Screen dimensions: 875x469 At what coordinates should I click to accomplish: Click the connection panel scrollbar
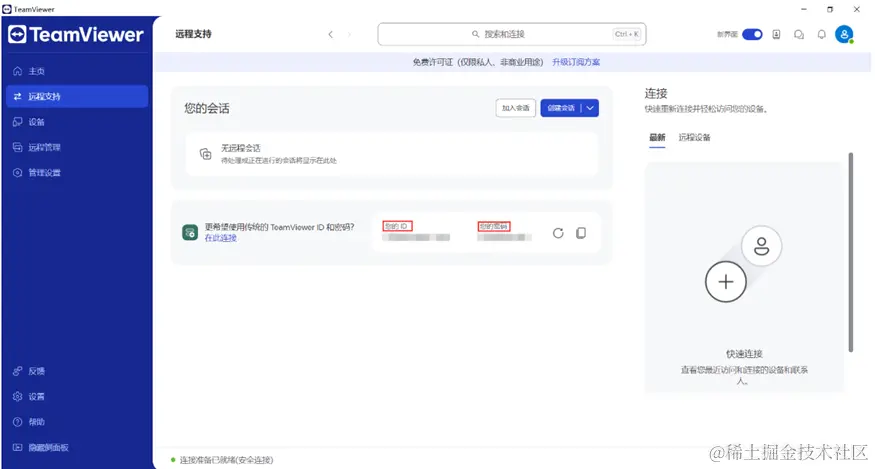click(x=850, y=252)
